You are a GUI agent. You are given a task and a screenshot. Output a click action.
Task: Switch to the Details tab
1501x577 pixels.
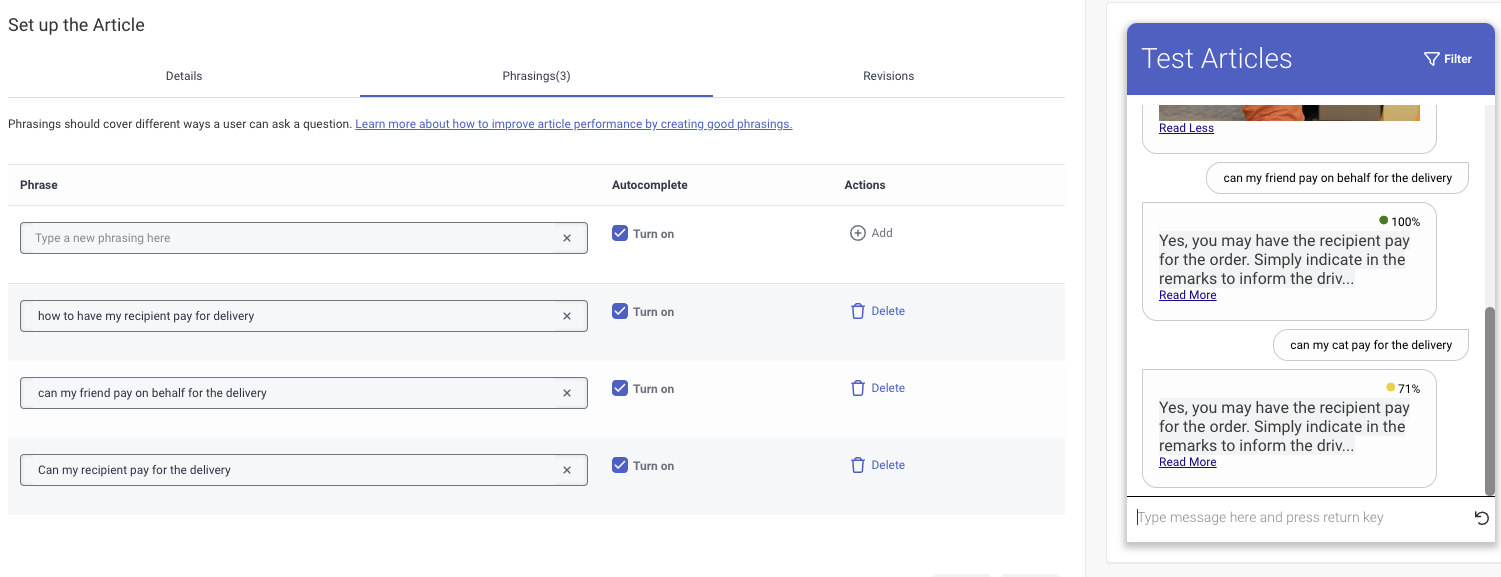point(184,76)
